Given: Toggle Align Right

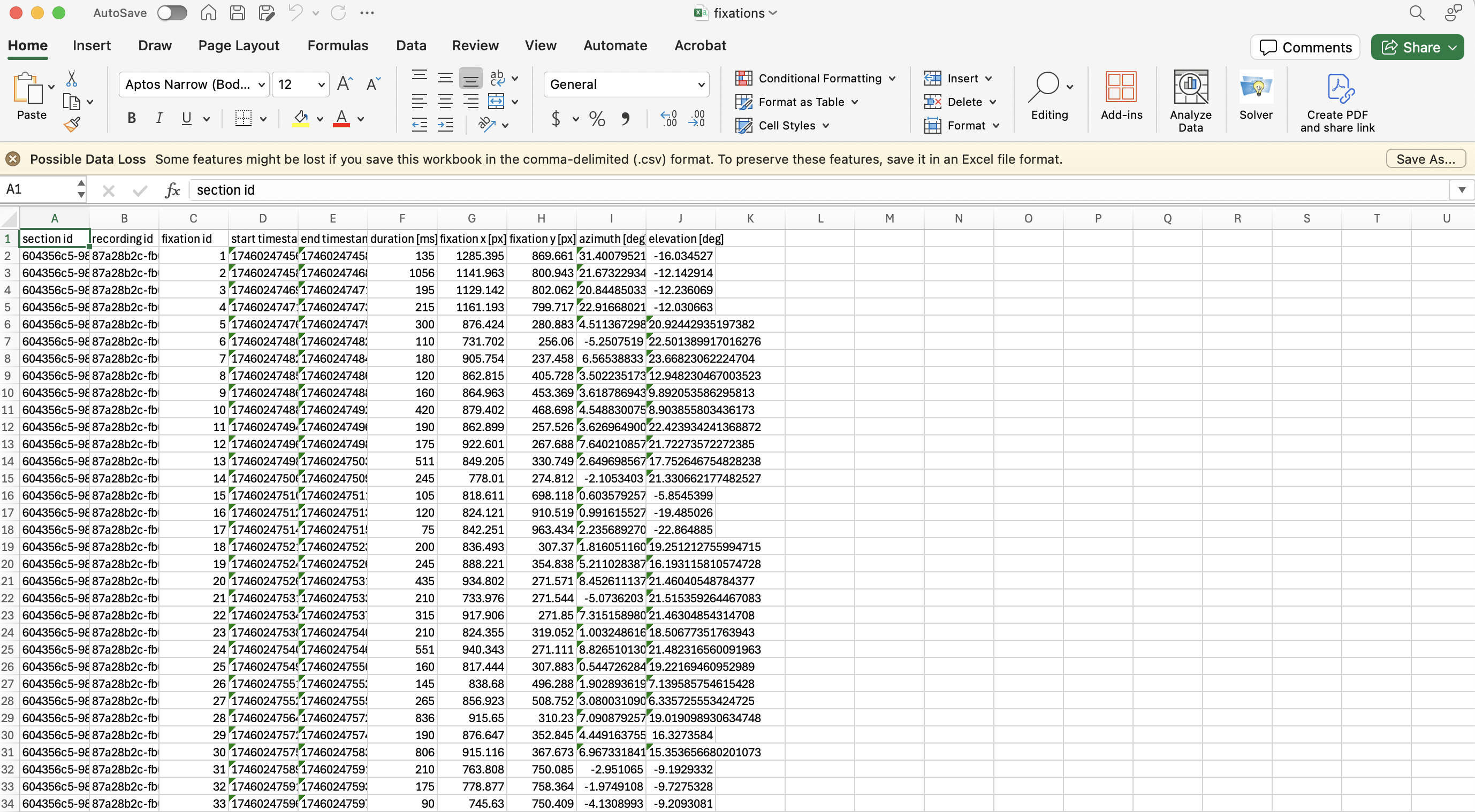Looking at the screenshot, I should point(470,101).
